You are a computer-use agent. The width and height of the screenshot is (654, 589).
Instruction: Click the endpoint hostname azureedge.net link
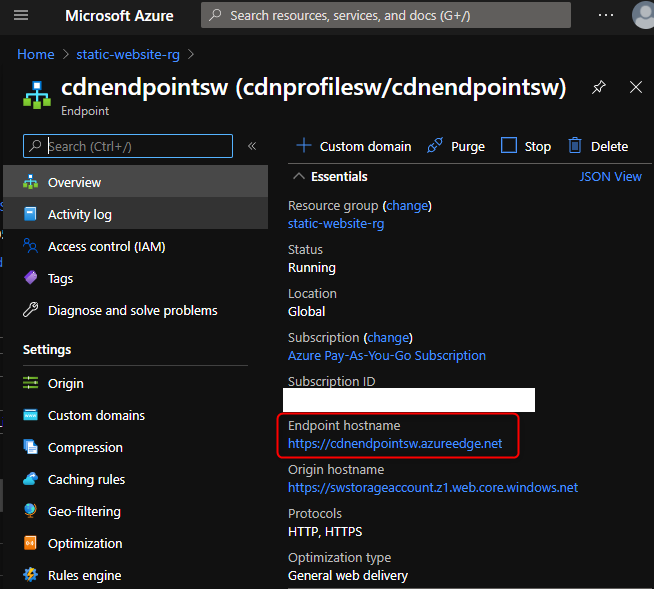pyautogui.click(x=394, y=443)
